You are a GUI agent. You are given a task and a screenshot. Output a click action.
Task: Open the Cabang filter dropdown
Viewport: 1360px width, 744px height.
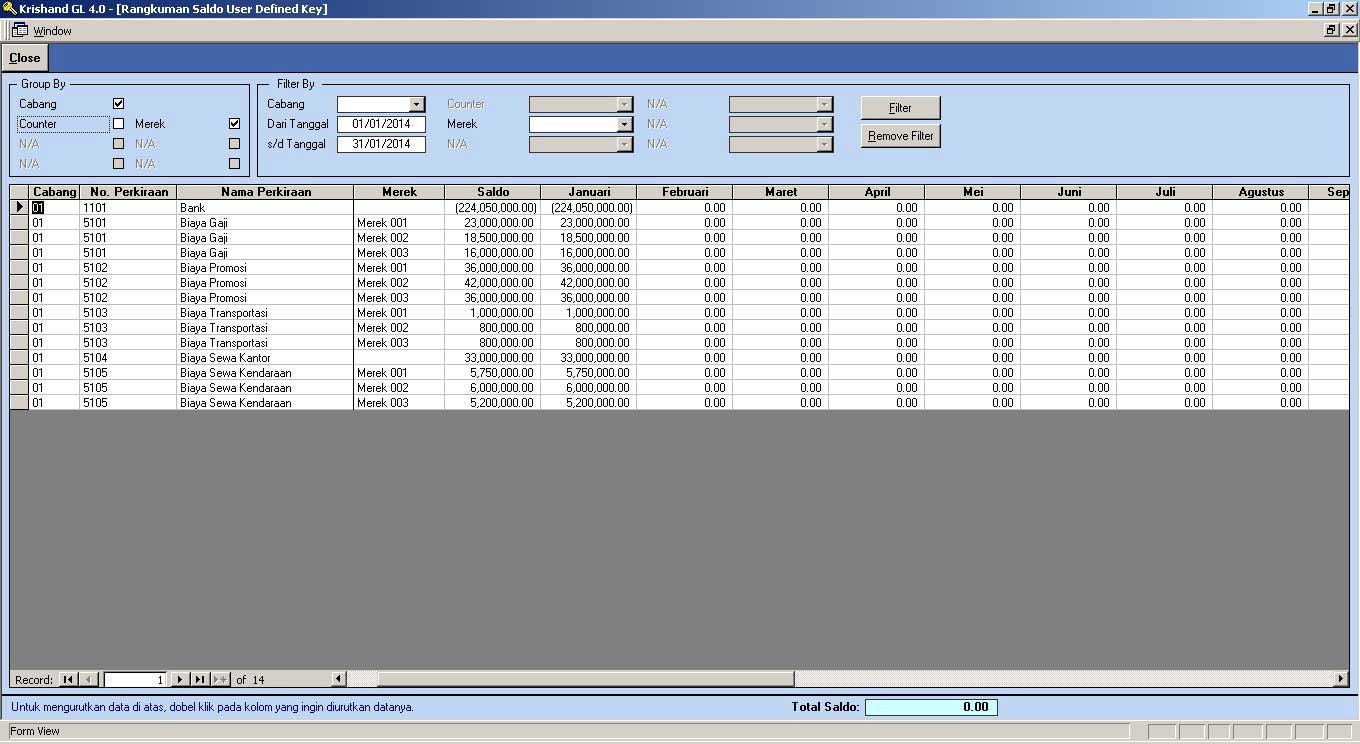[417, 104]
